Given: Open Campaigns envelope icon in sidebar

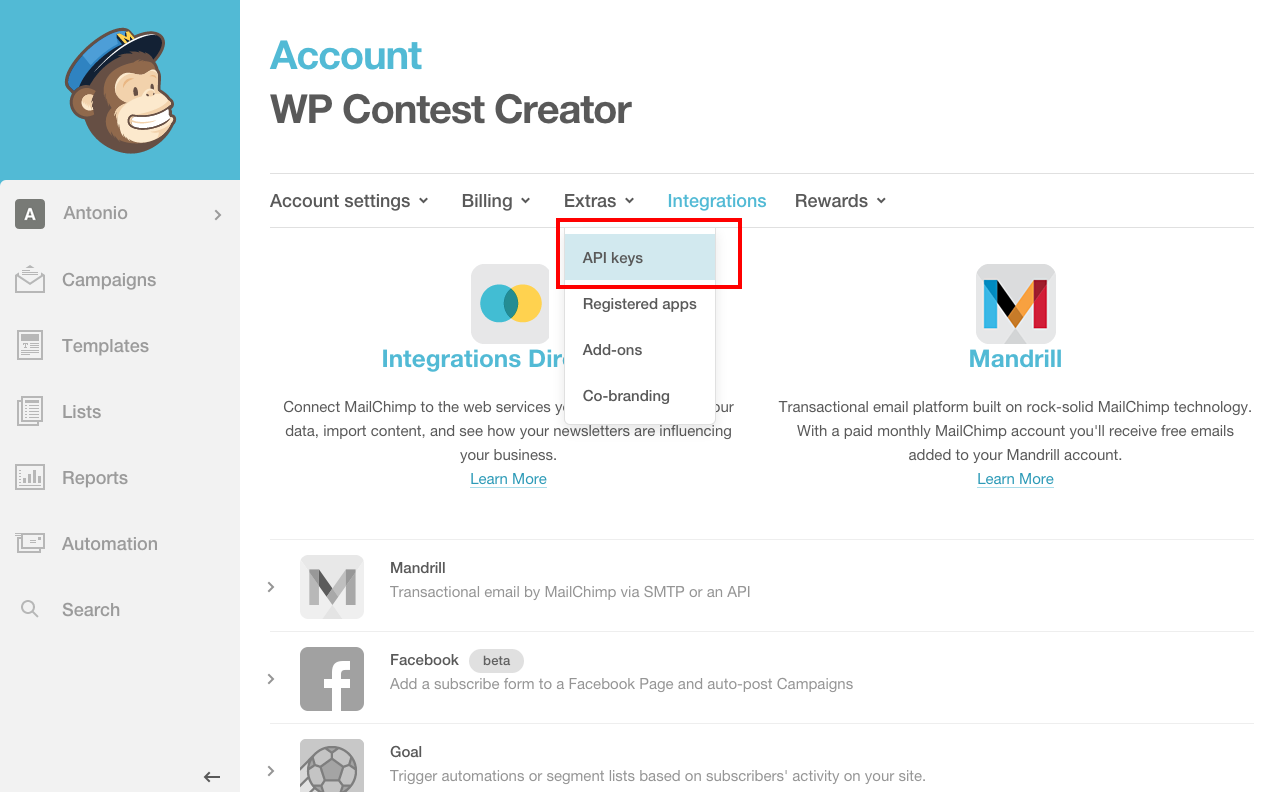Looking at the screenshot, I should click(x=30, y=280).
